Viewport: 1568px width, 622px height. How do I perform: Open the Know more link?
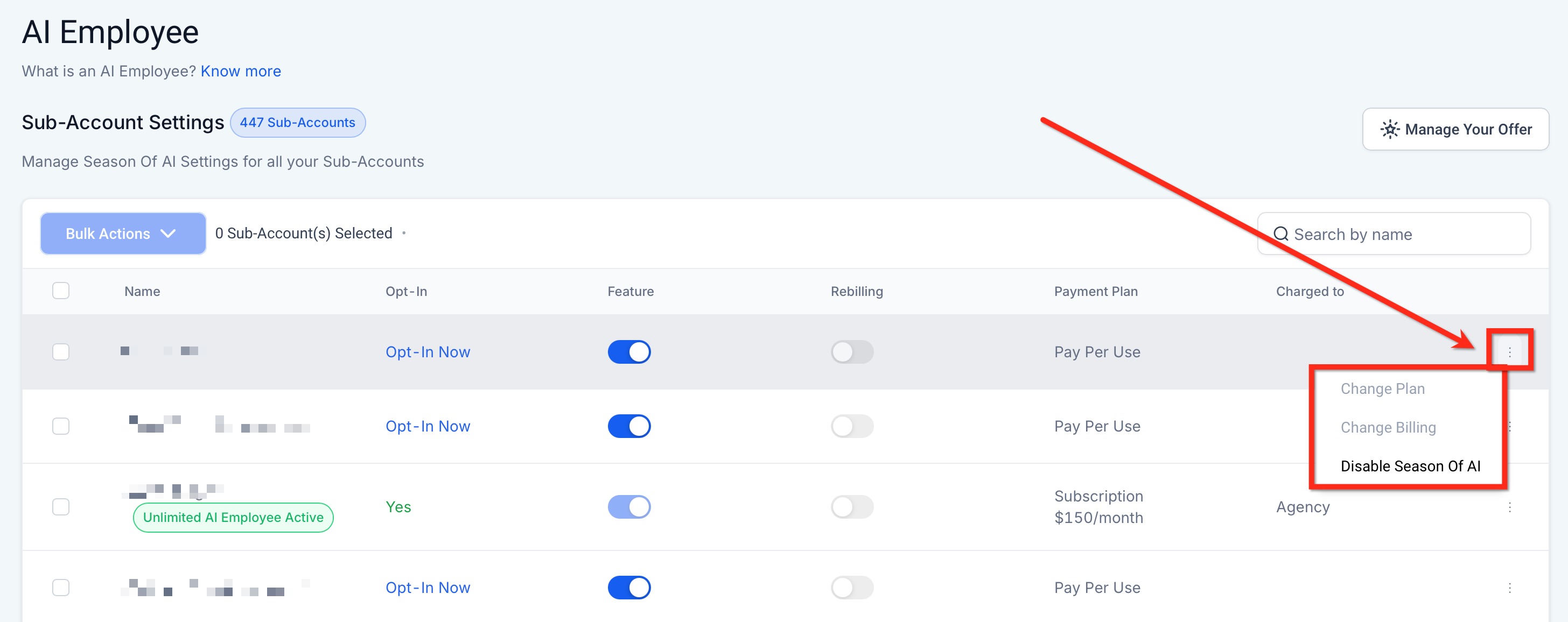(x=241, y=71)
